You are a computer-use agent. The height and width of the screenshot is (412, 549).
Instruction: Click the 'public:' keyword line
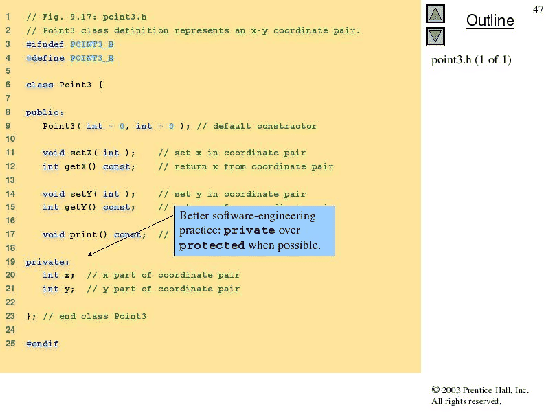tap(45, 112)
